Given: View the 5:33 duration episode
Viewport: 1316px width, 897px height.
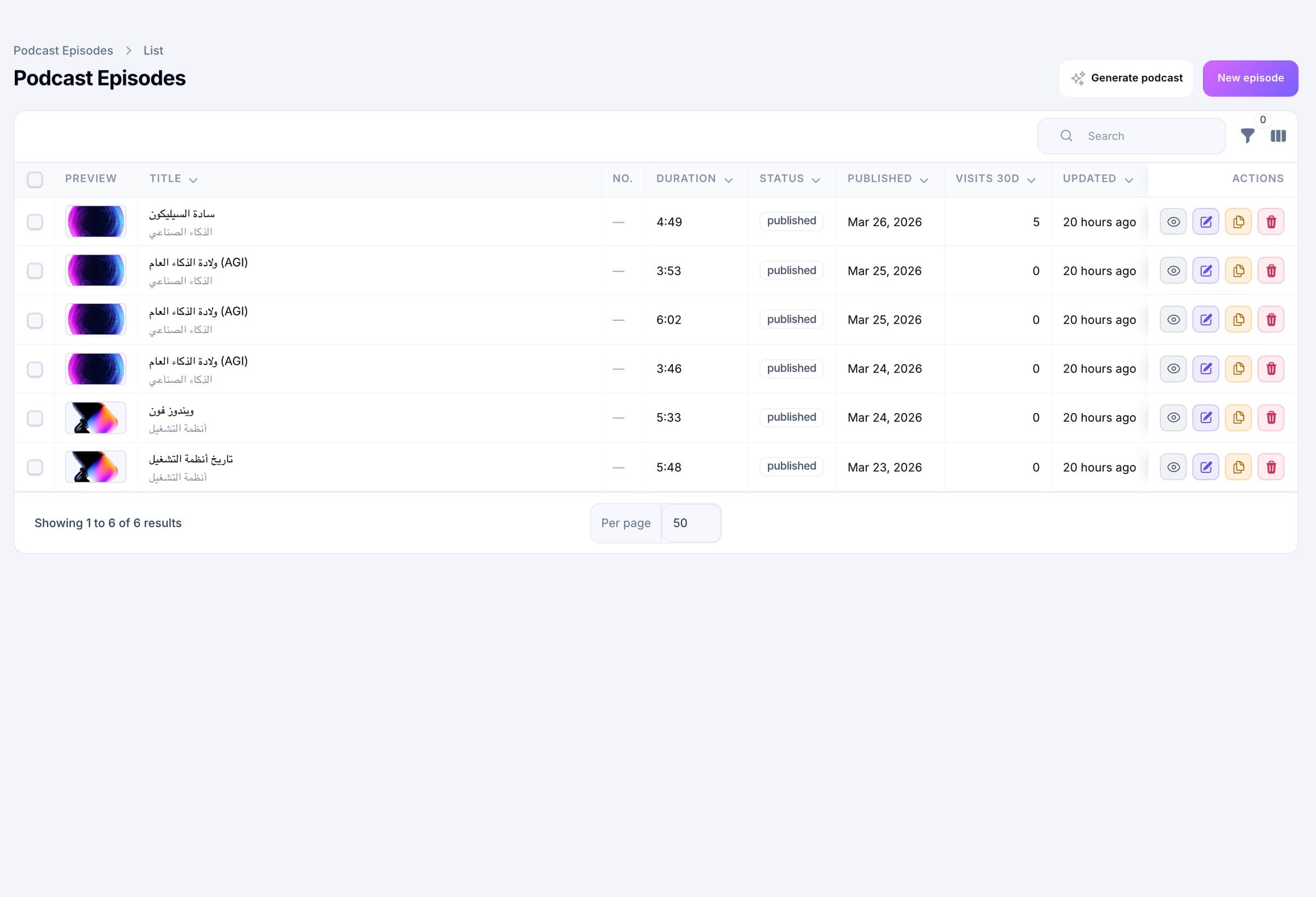Looking at the screenshot, I should click(x=1173, y=418).
